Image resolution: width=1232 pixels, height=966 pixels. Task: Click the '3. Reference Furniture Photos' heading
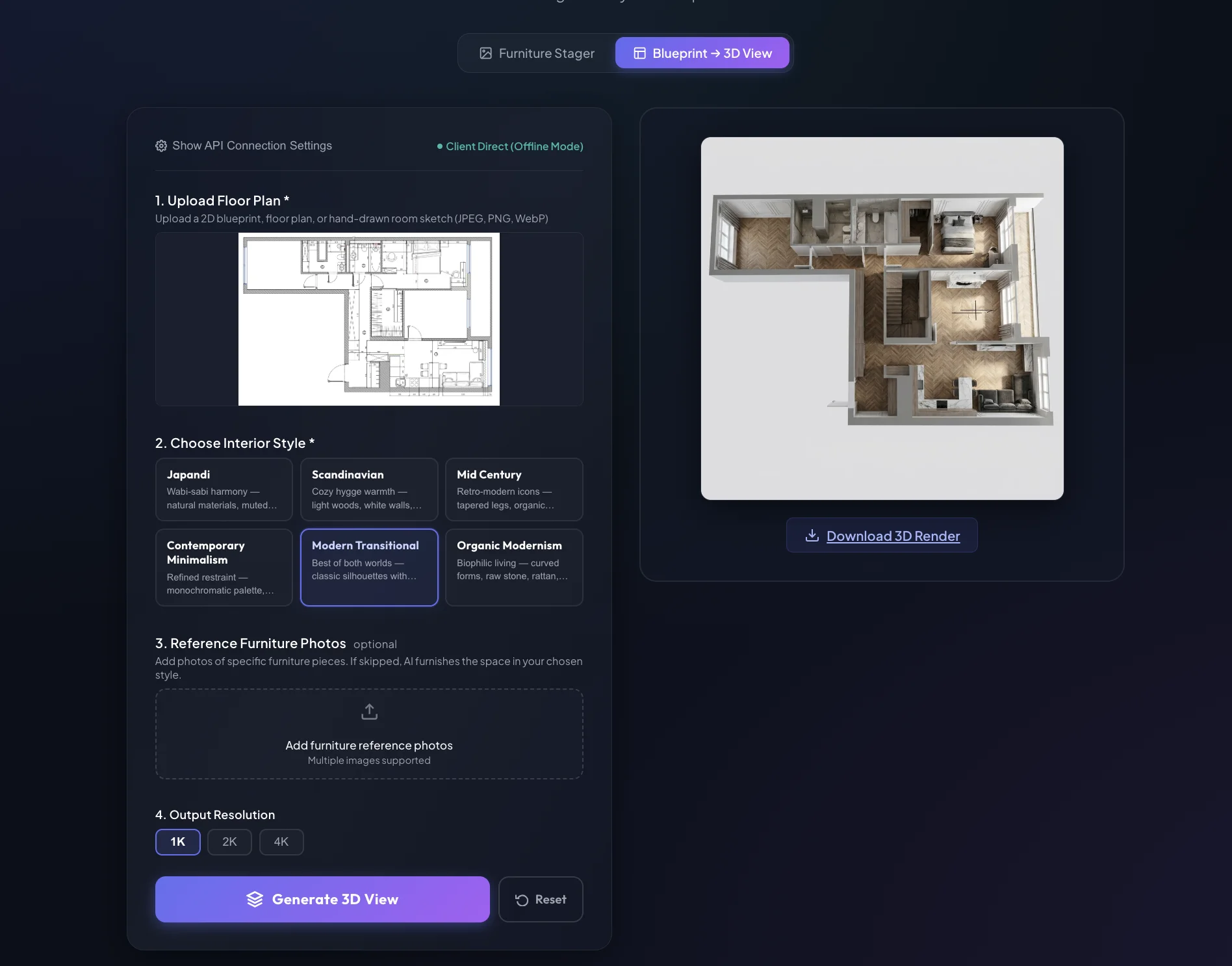click(251, 644)
